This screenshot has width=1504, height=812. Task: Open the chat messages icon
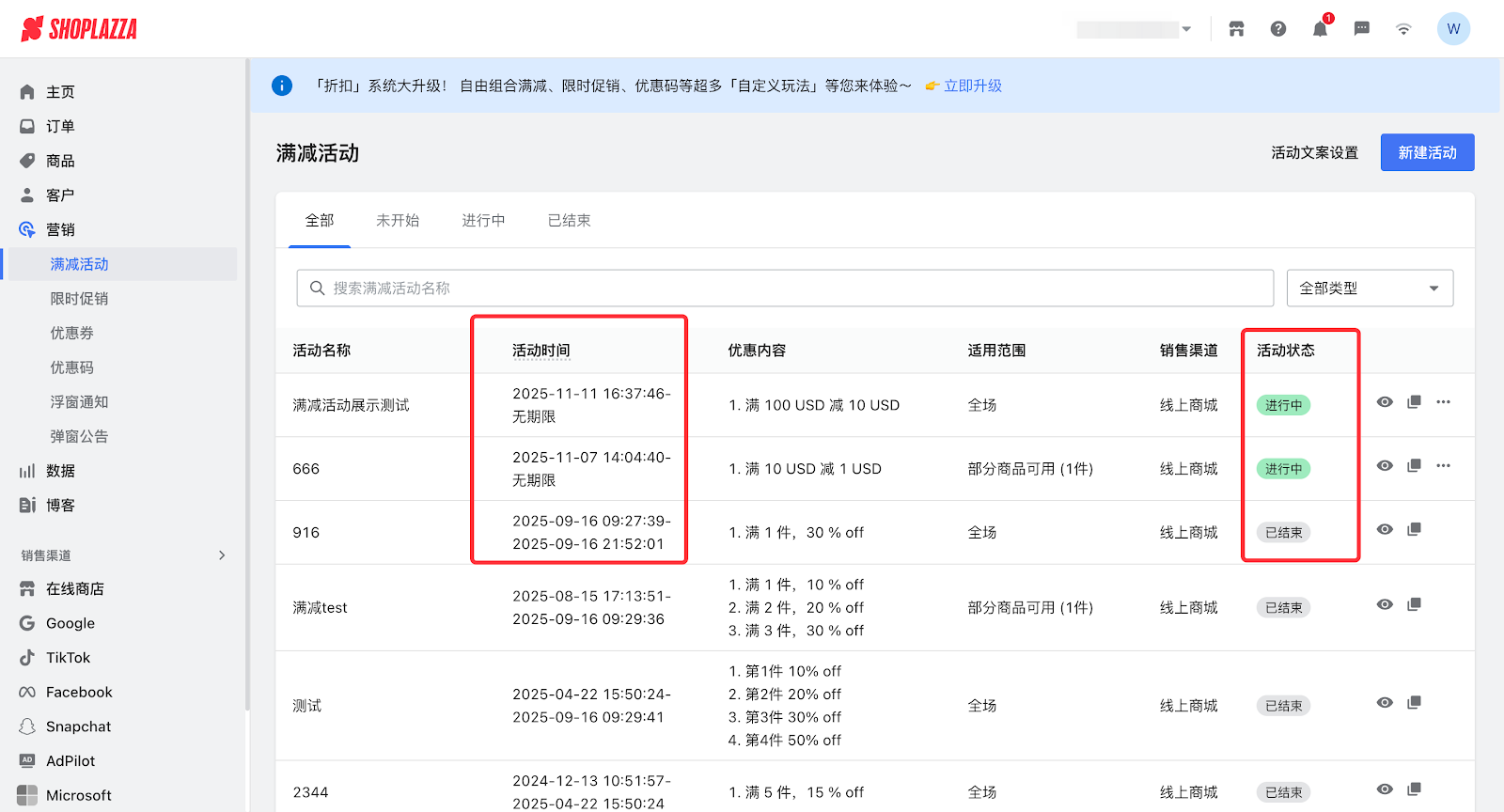coord(1361,29)
